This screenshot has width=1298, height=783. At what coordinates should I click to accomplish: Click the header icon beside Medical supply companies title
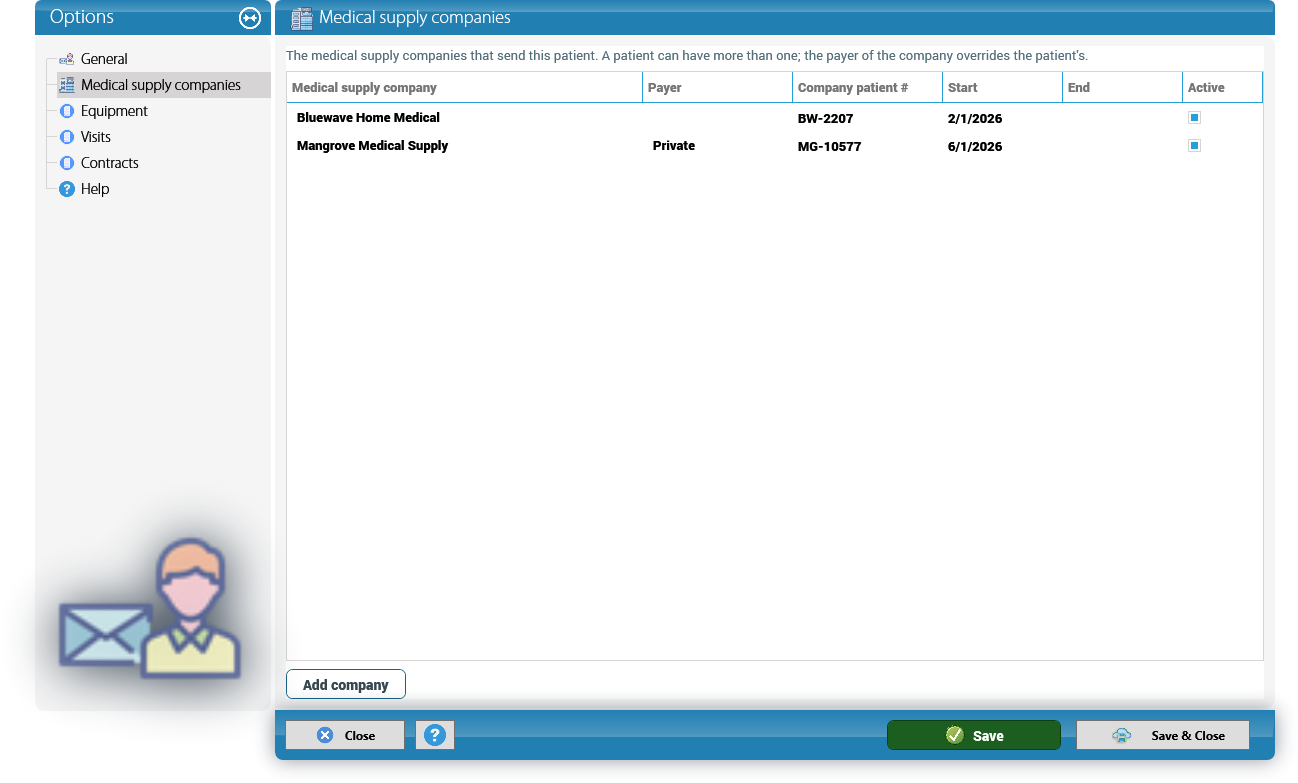pos(302,18)
